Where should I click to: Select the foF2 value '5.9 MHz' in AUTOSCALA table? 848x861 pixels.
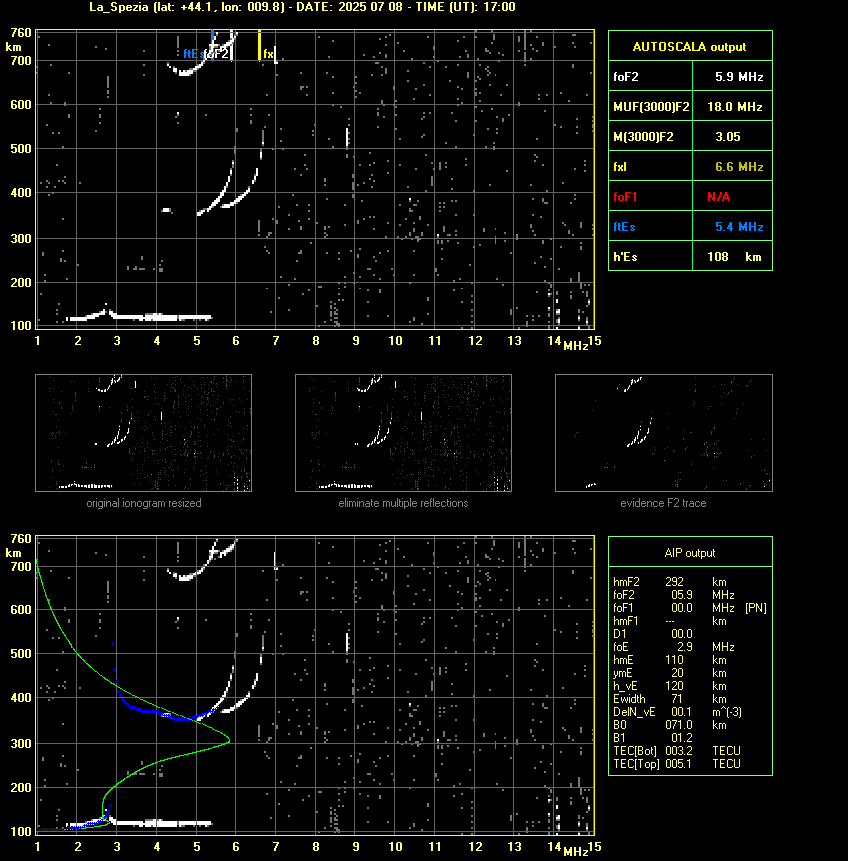click(x=739, y=77)
